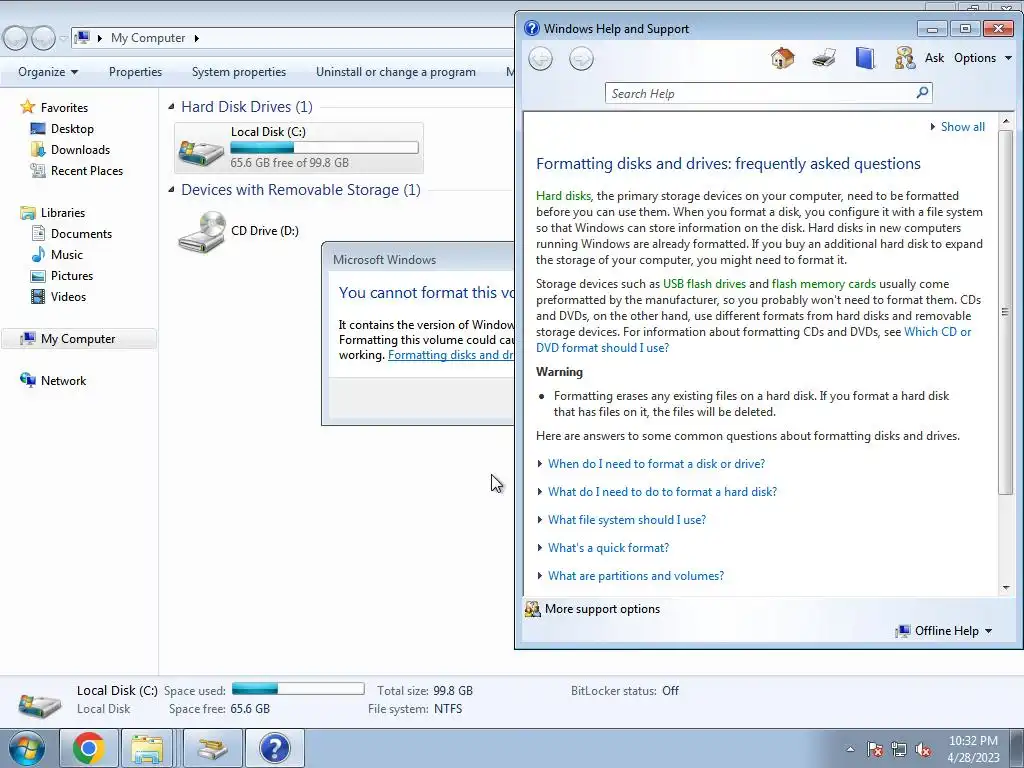
Task: Expand the My Computer breadcrumb arrow
Action: [197, 38]
